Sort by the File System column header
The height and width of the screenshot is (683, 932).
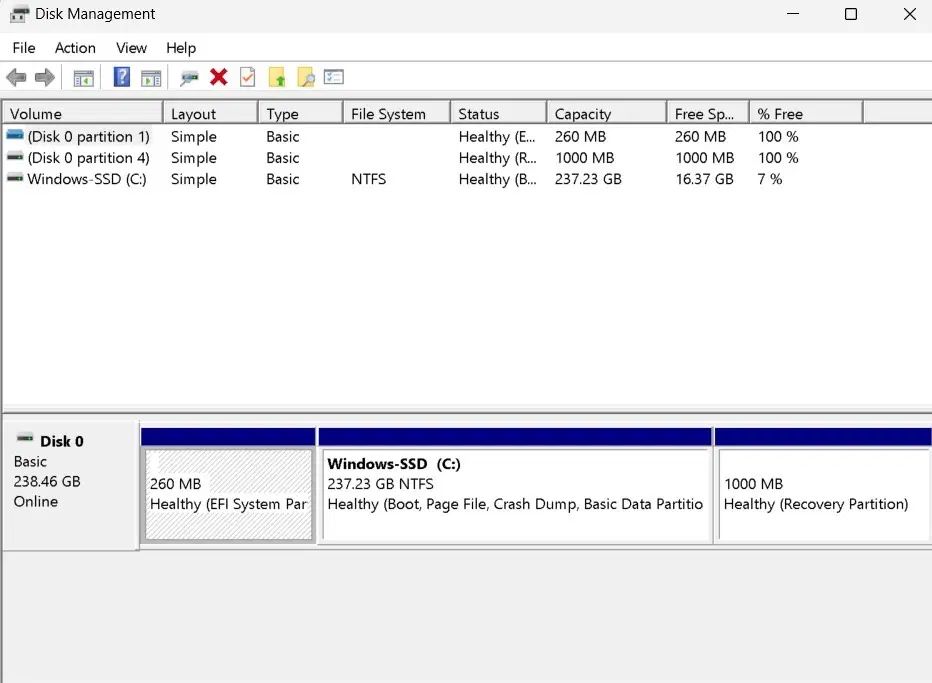coord(396,114)
